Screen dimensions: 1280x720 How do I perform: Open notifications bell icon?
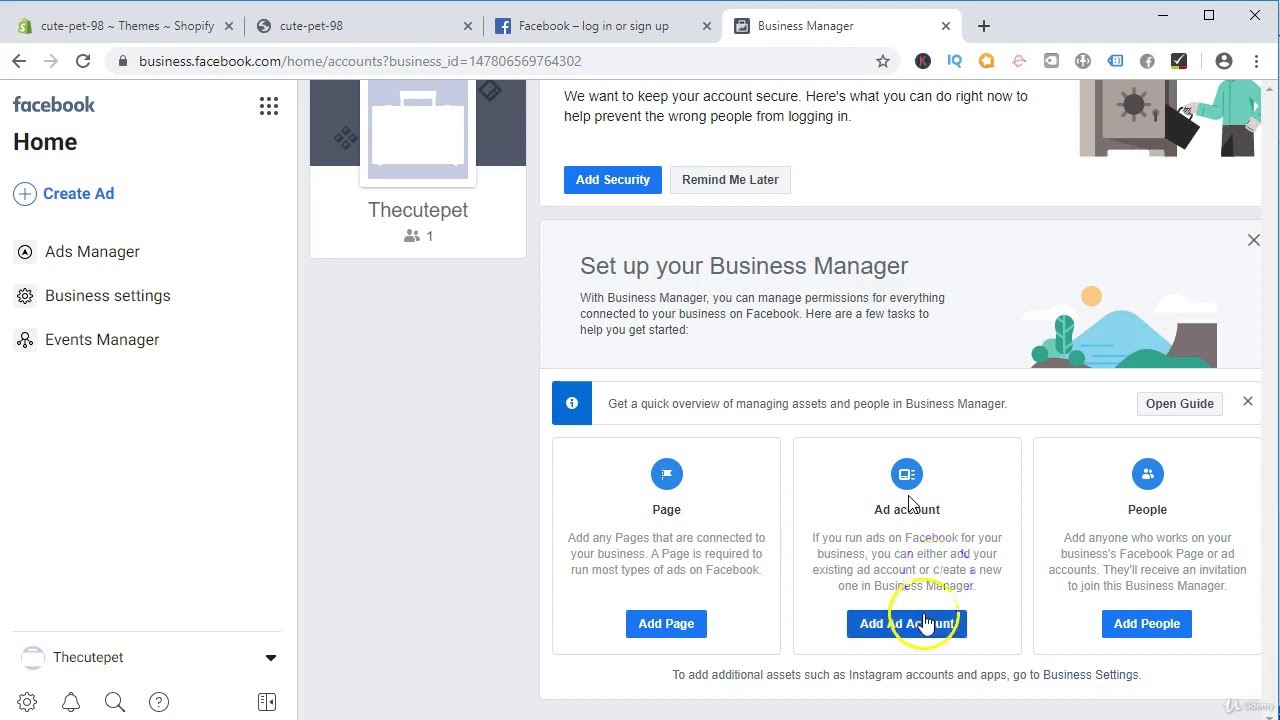click(71, 702)
